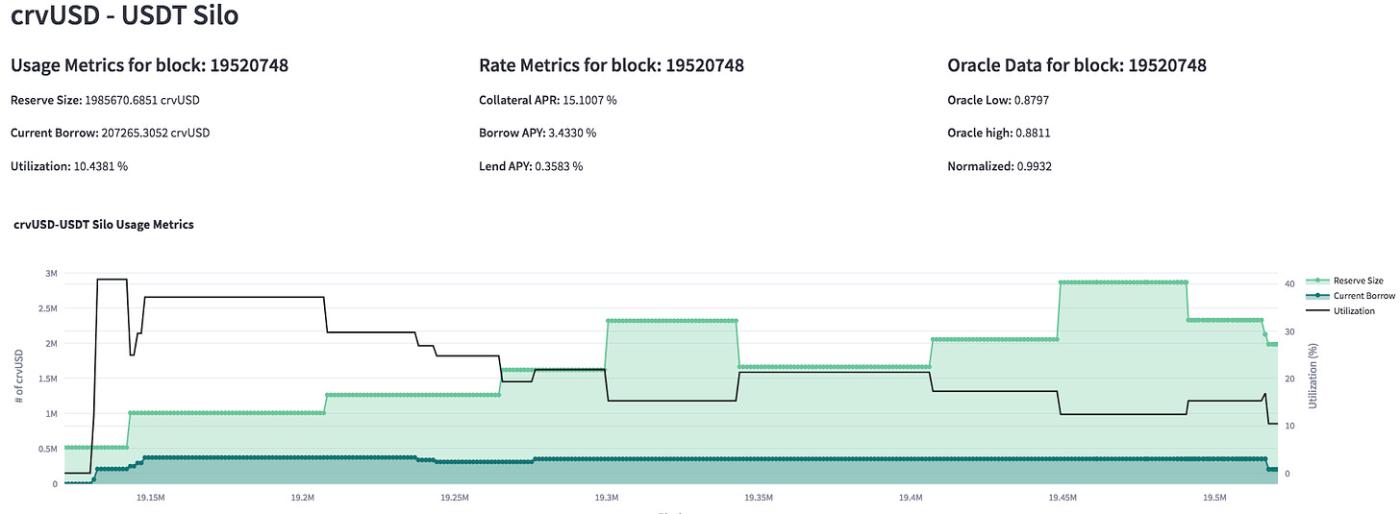1400x514 pixels.
Task: Click the 2.5M label on the left axis
Action: (x=48, y=308)
